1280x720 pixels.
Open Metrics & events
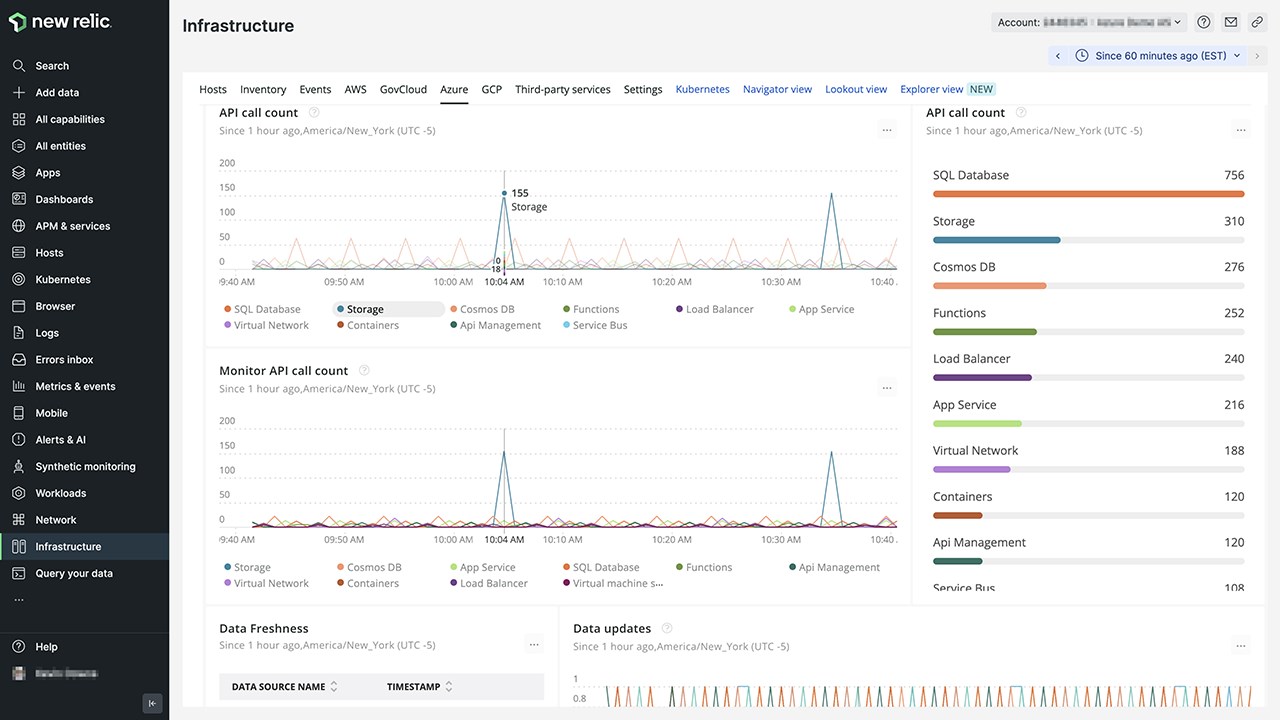pos(75,386)
